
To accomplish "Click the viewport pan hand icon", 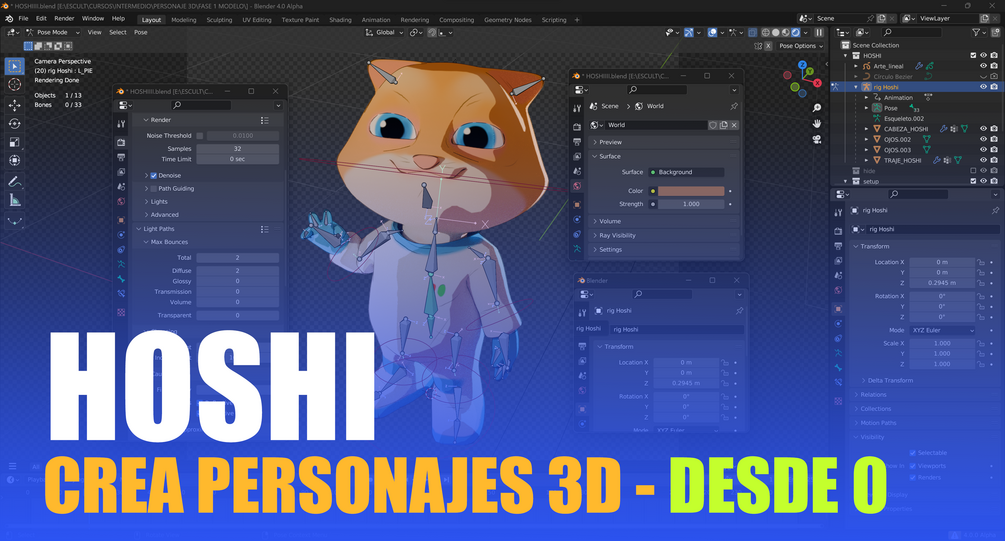I will coord(817,124).
